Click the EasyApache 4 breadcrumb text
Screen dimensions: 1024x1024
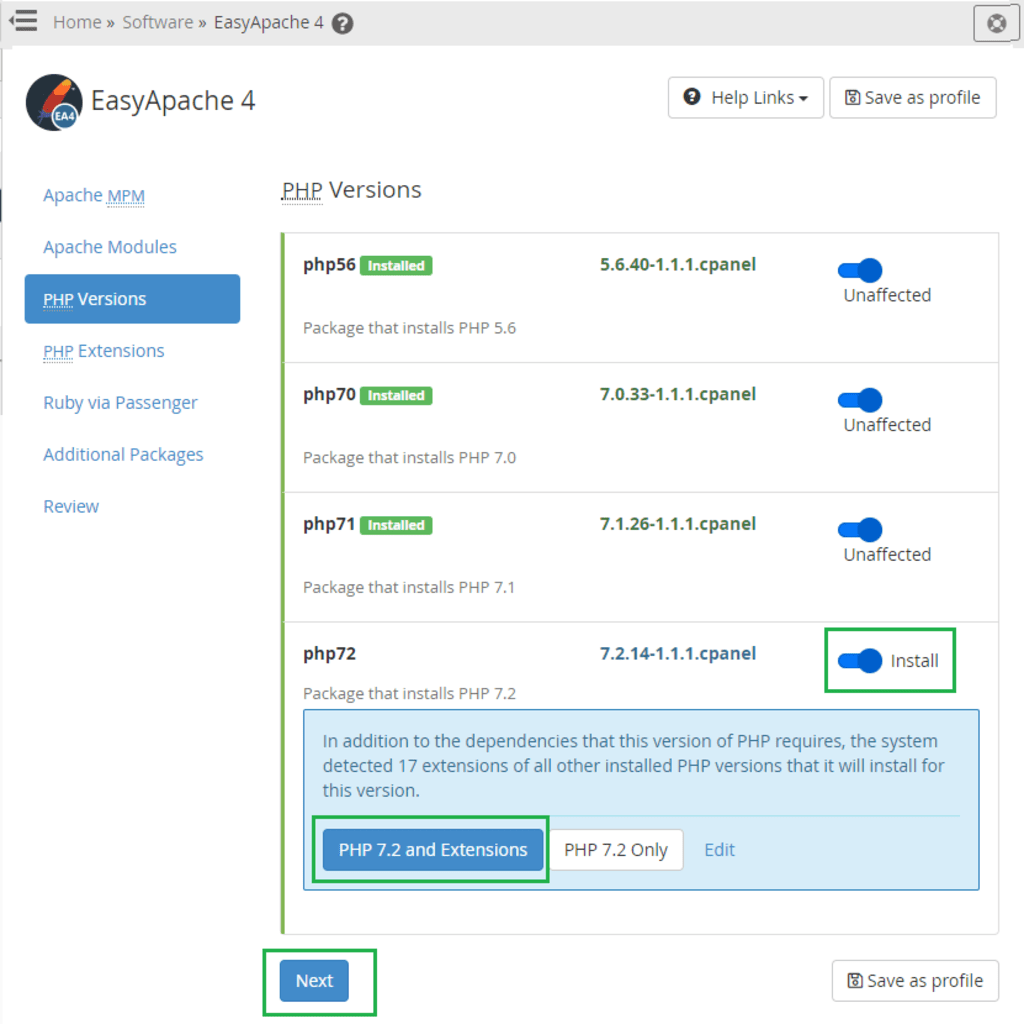268,23
